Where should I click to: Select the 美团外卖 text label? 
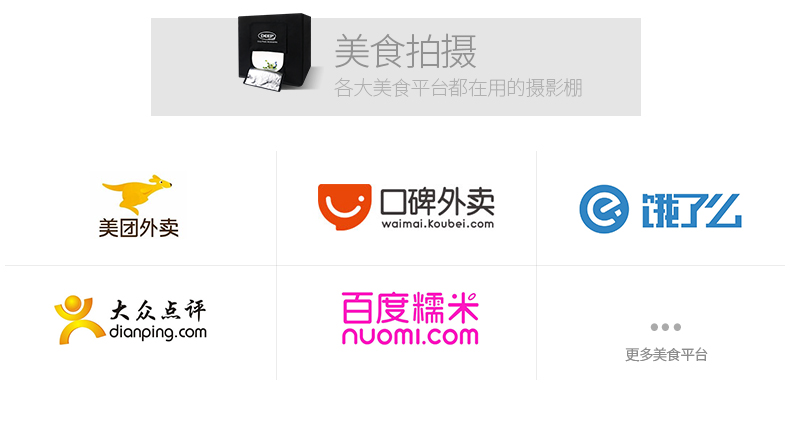click(x=139, y=228)
